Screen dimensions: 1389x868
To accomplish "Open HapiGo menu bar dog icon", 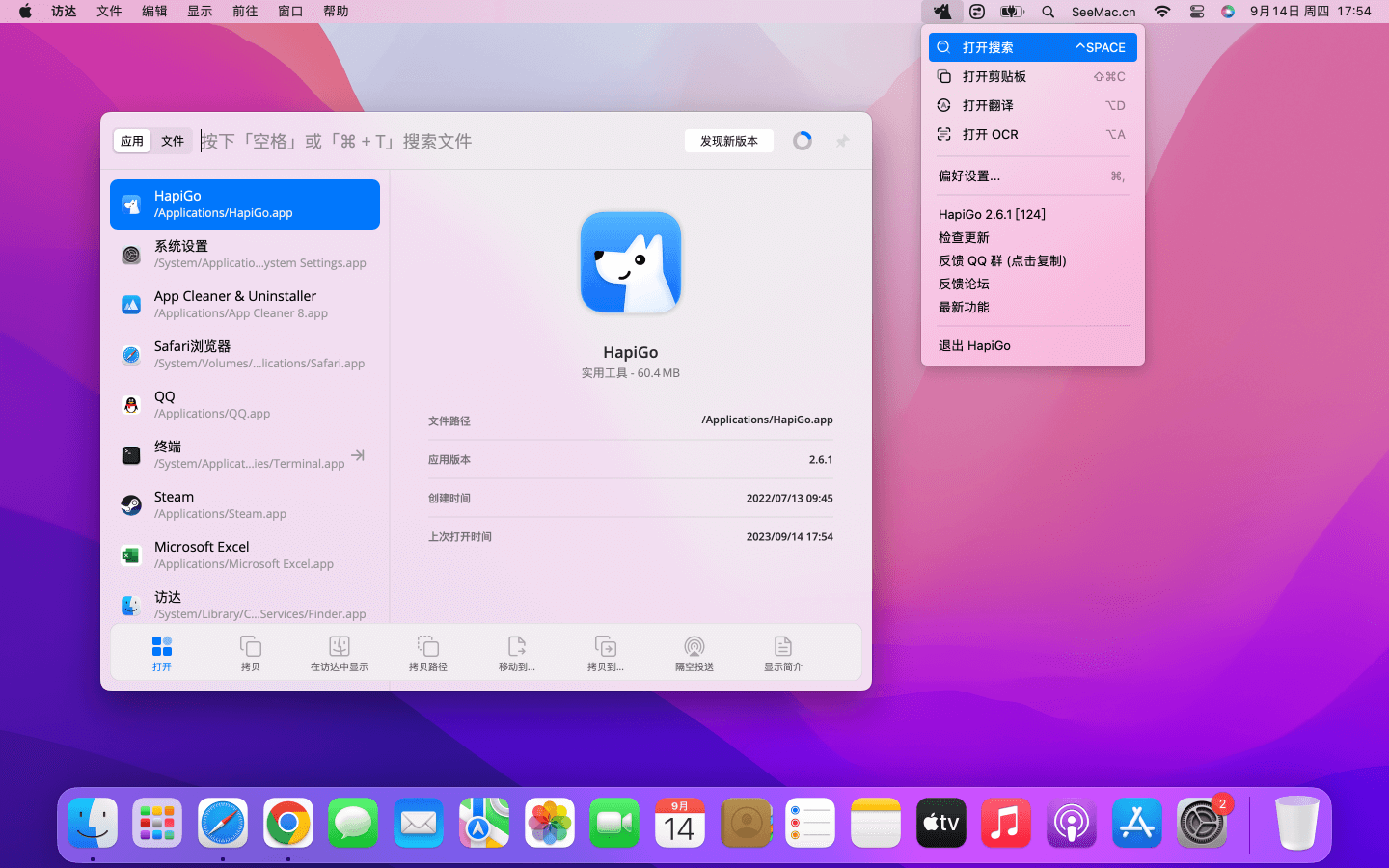I will coord(941,12).
